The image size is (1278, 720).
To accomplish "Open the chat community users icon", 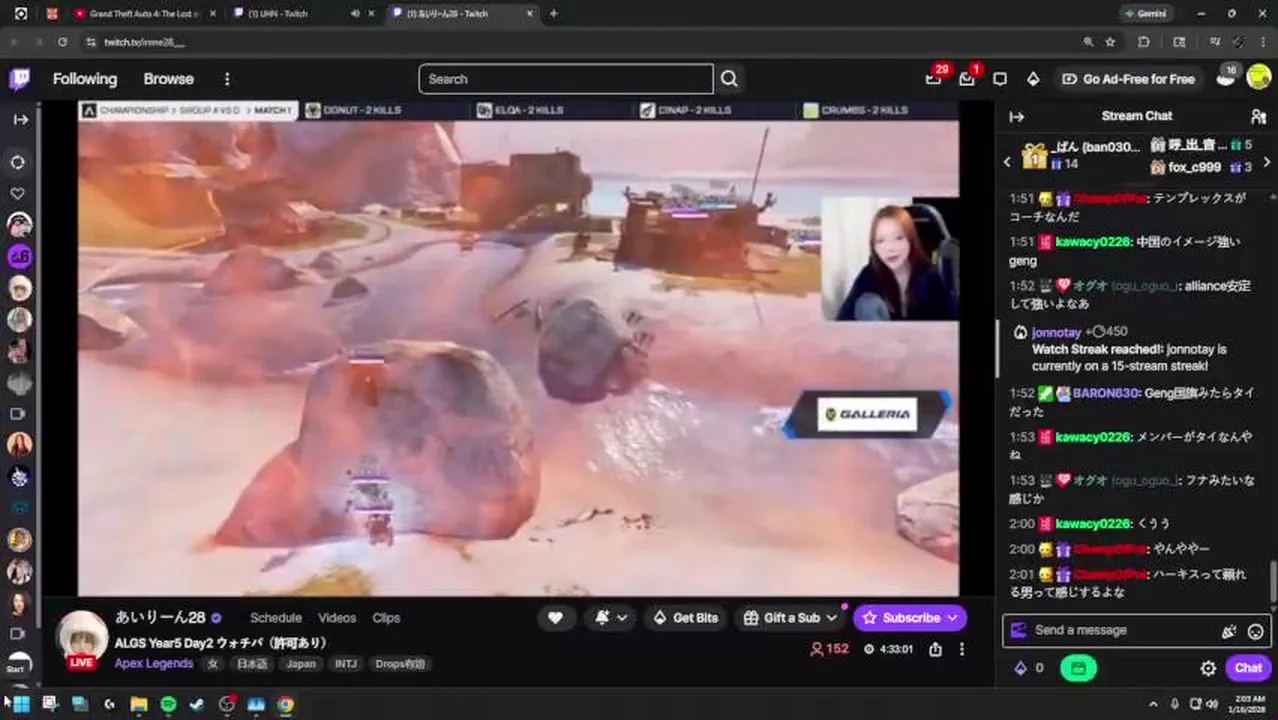I will pos(1258,116).
